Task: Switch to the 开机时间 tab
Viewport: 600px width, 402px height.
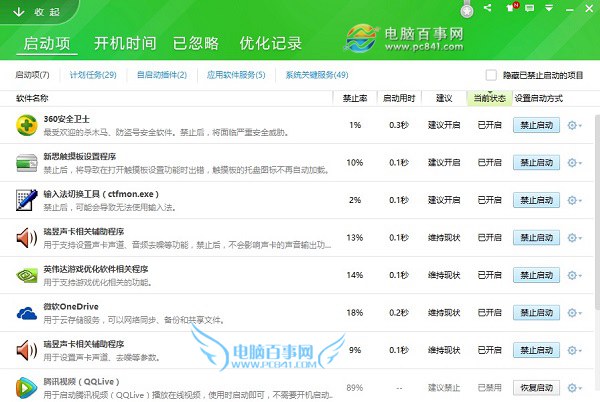Action: (x=124, y=44)
